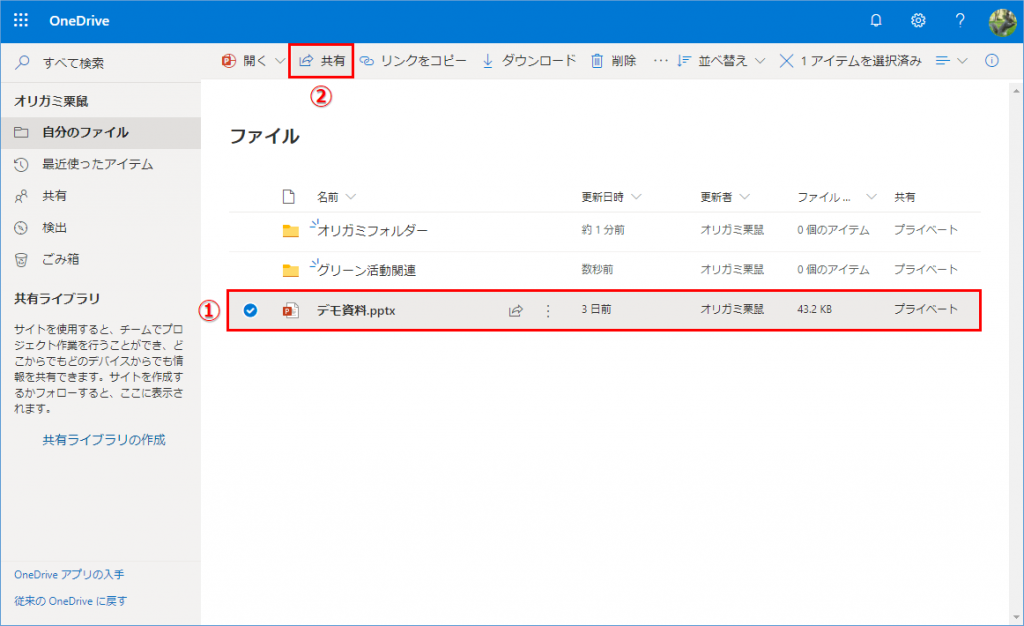Open the user profile picture
This screenshot has width=1024, height=626.
(x=1001, y=22)
